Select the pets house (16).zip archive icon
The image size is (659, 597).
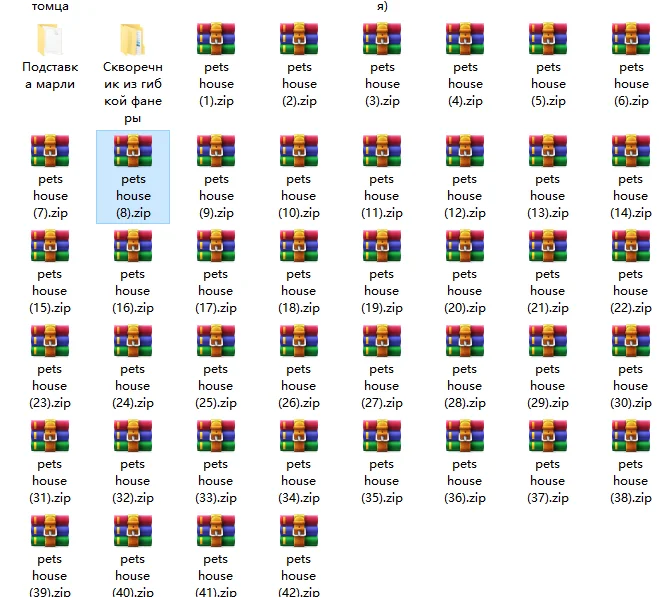pos(133,246)
